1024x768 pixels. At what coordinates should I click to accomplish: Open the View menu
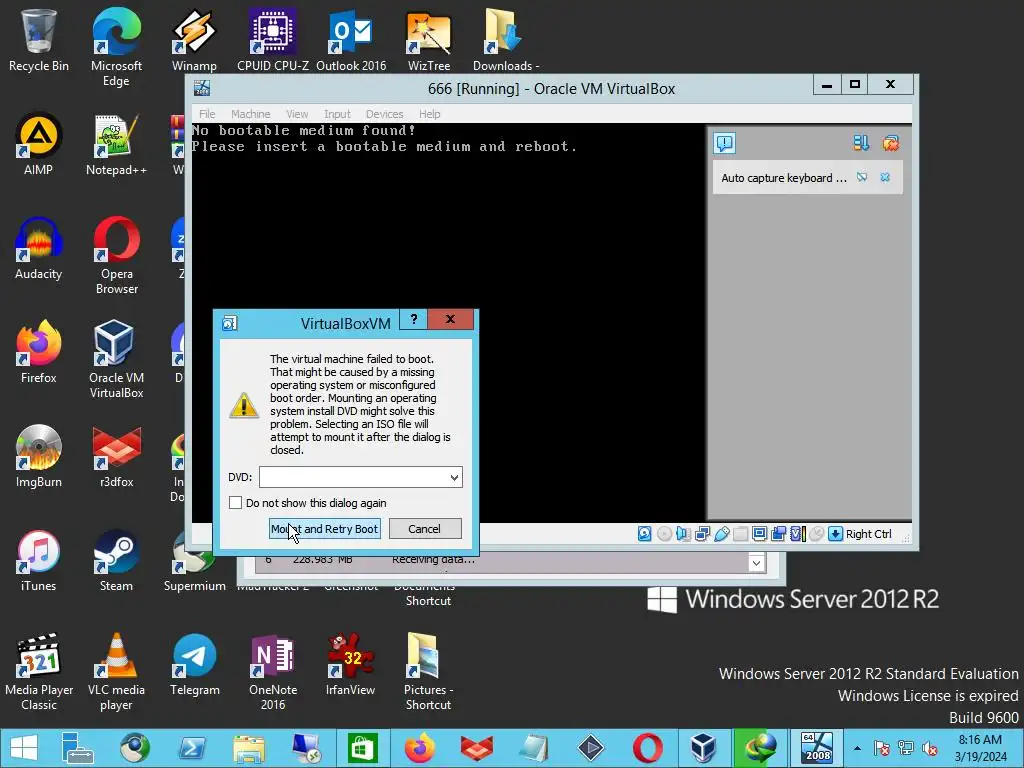click(x=297, y=114)
